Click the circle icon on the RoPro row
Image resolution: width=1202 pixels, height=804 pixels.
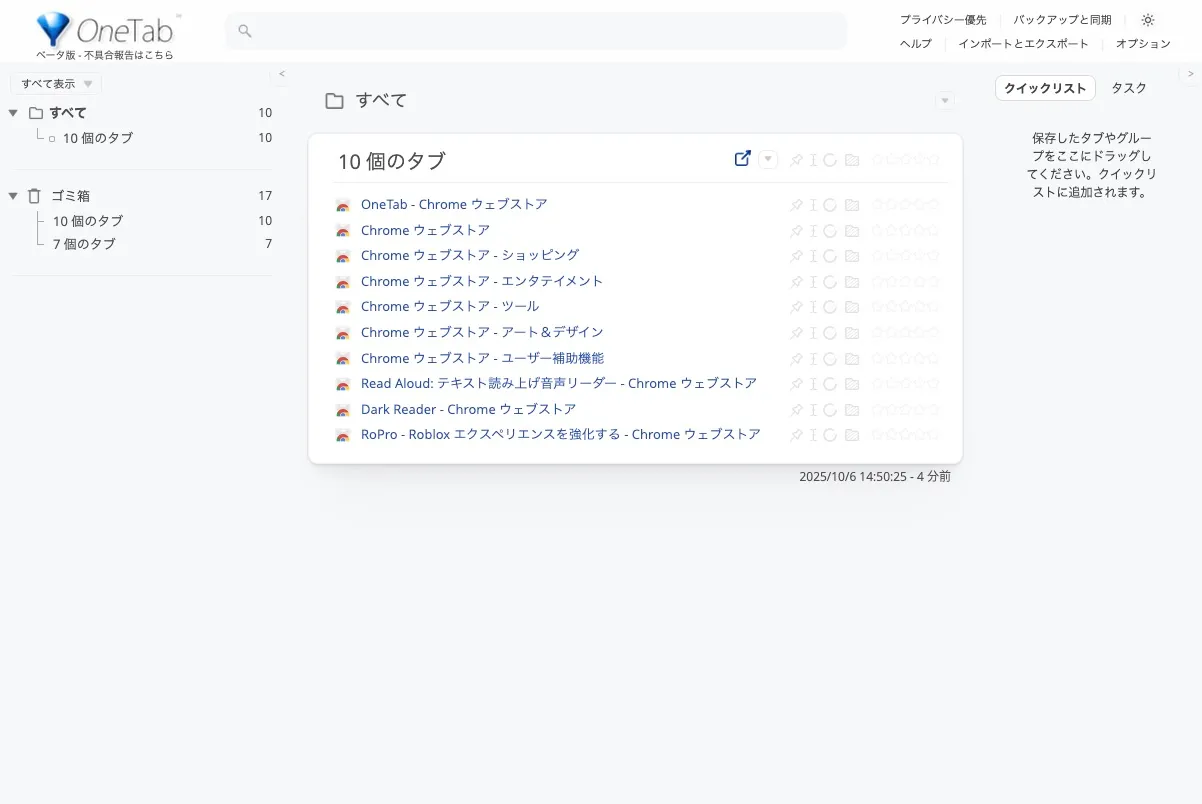coord(830,435)
